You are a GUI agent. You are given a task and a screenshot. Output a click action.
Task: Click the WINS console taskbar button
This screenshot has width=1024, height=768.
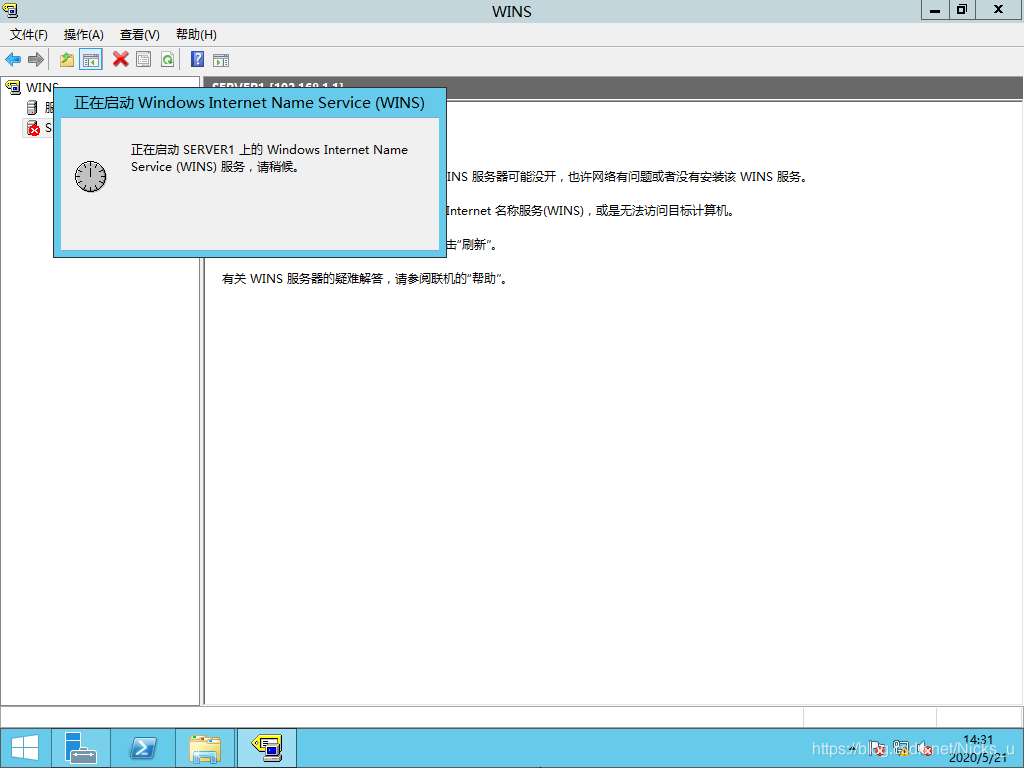point(266,748)
